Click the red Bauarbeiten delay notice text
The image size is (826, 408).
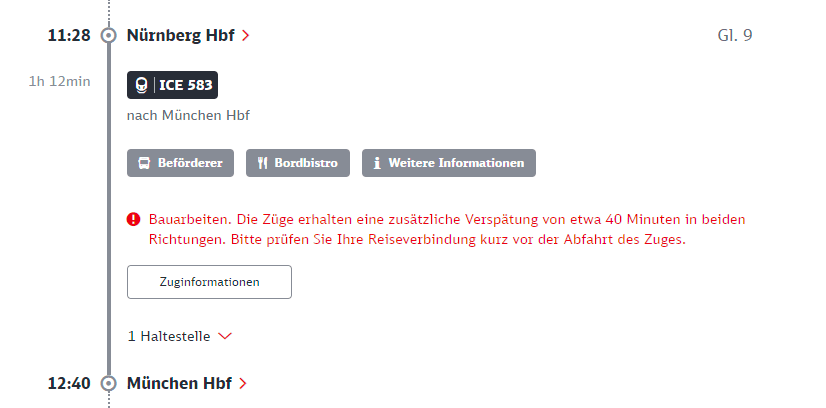point(447,230)
